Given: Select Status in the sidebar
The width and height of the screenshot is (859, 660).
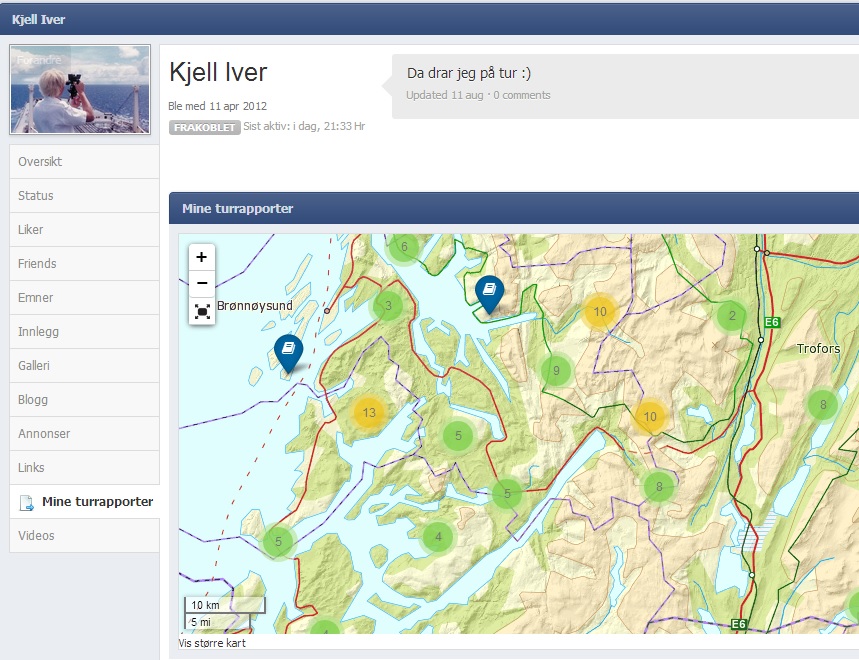Looking at the screenshot, I should click(84, 196).
